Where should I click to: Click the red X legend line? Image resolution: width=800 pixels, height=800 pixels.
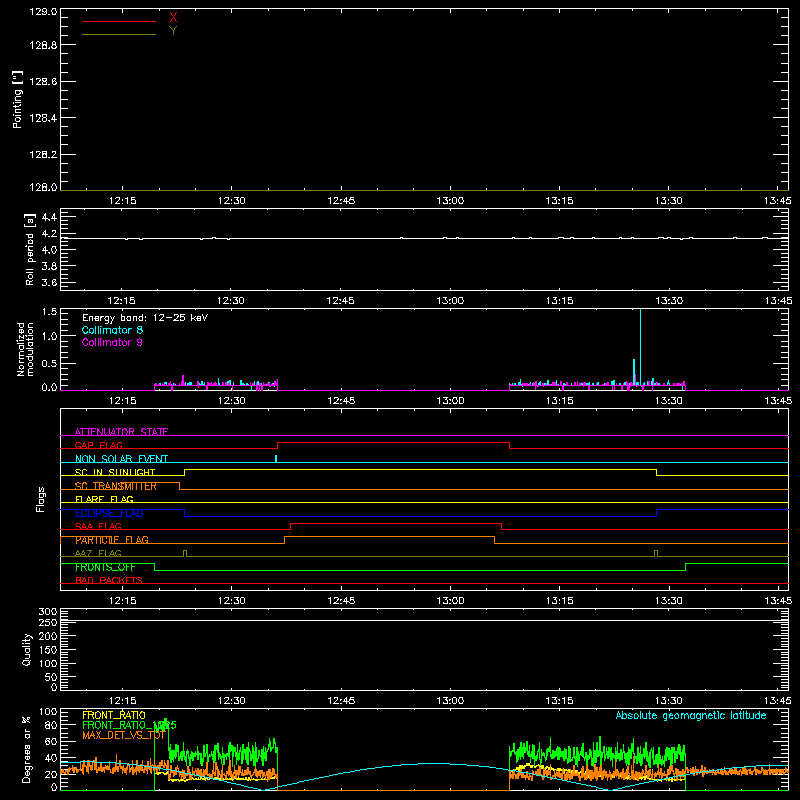point(119,21)
